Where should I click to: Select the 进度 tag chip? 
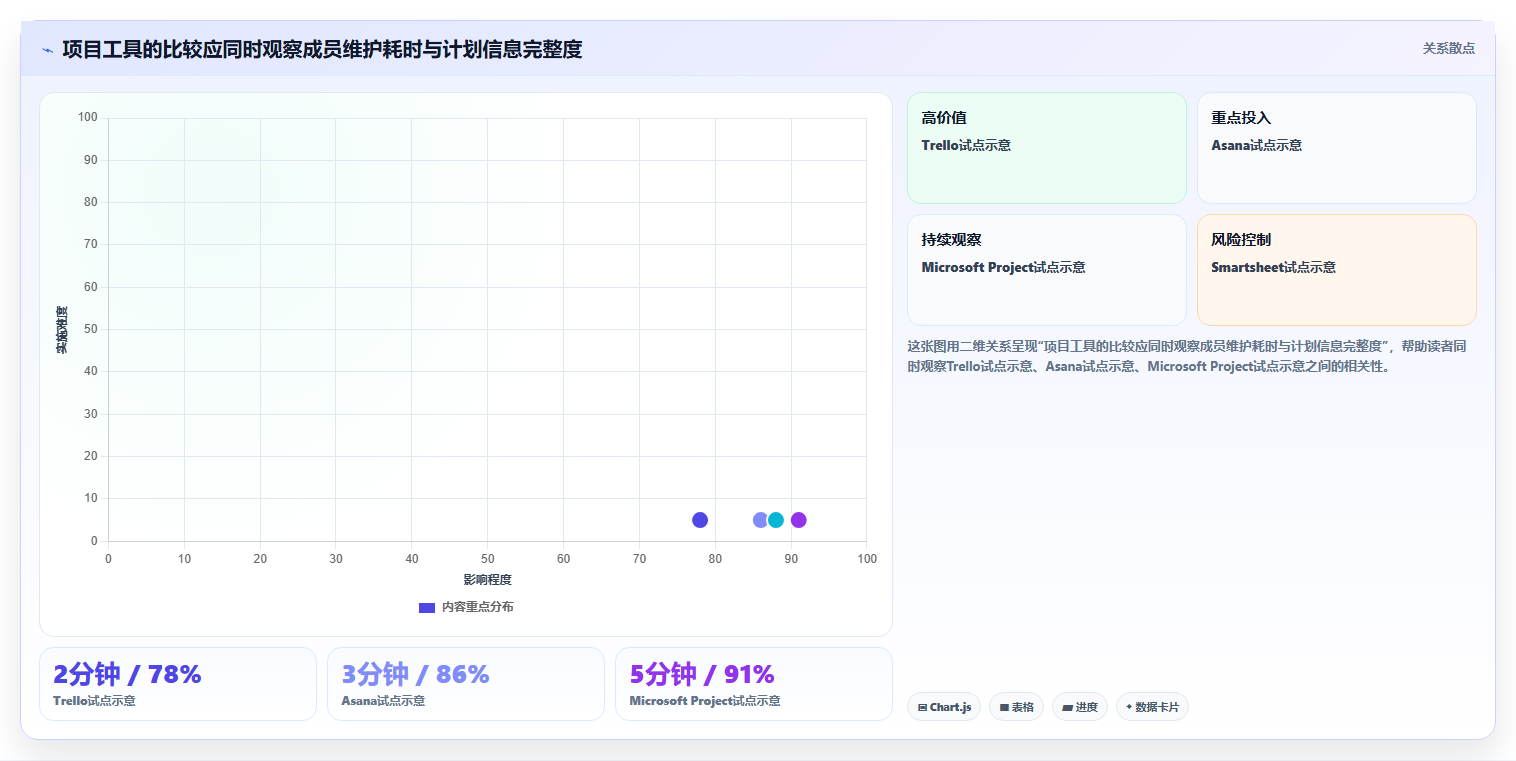pyautogui.click(x=1080, y=707)
